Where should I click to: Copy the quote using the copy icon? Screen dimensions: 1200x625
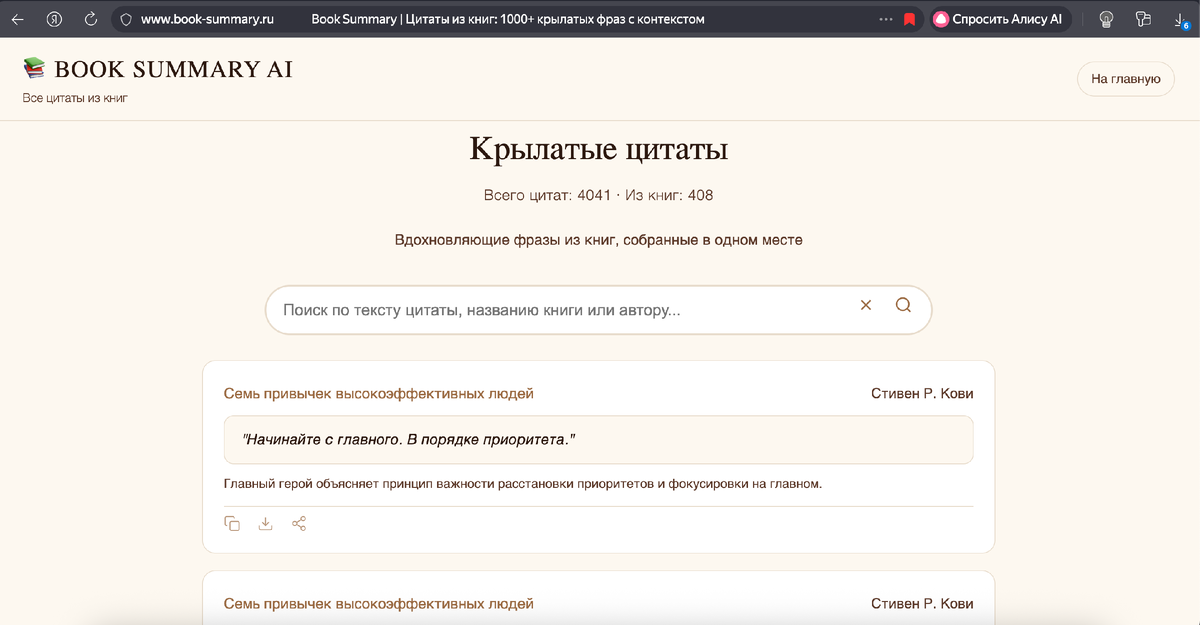(231, 523)
